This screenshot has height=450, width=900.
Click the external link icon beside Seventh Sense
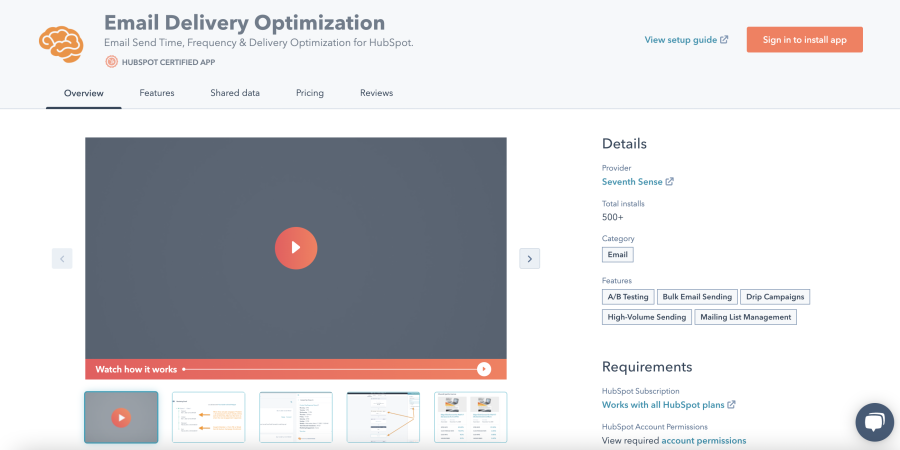669,181
